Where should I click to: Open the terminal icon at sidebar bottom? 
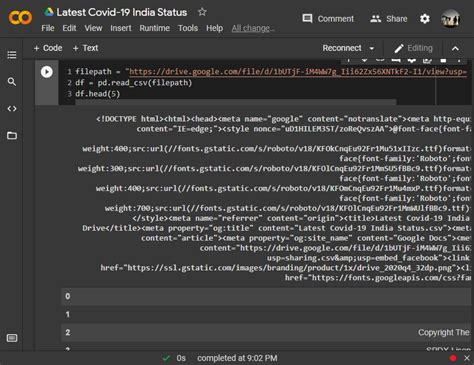(x=12, y=338)
